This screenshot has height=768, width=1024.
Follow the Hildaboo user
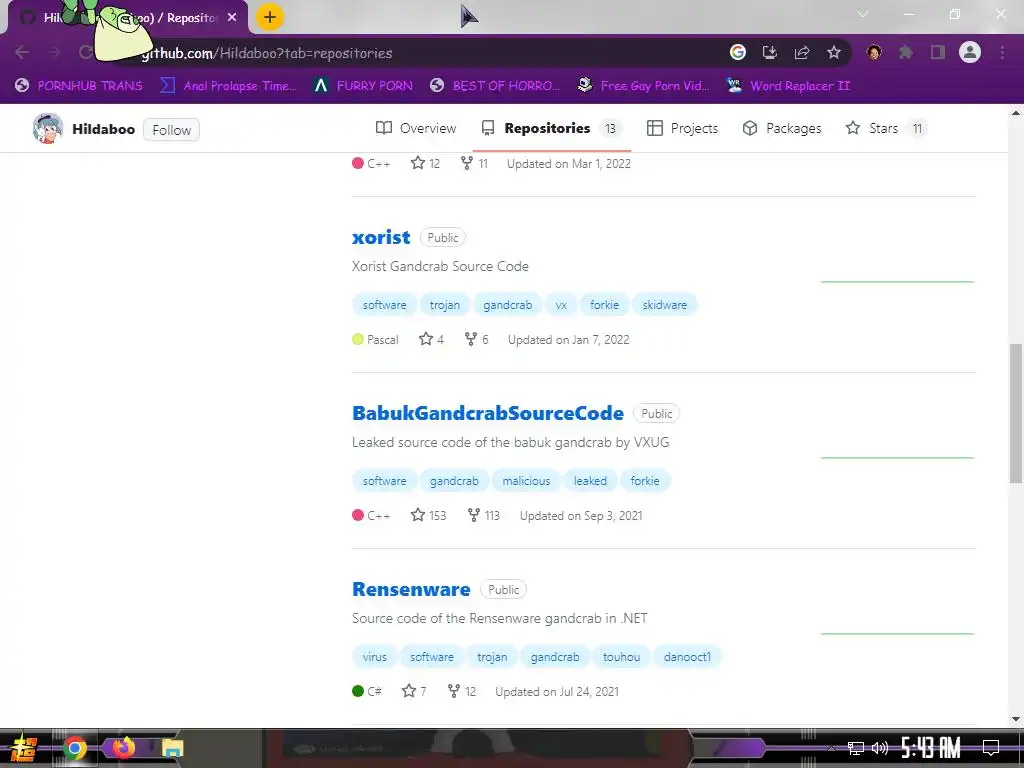point(172,130)
